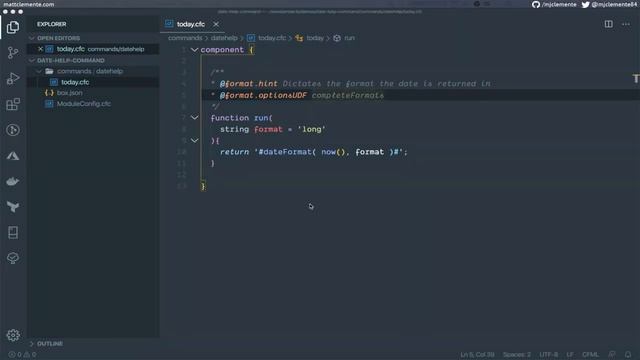Click the GitHub /mjclemente link
The image size is (640, 360).
(x=554, y=4)
